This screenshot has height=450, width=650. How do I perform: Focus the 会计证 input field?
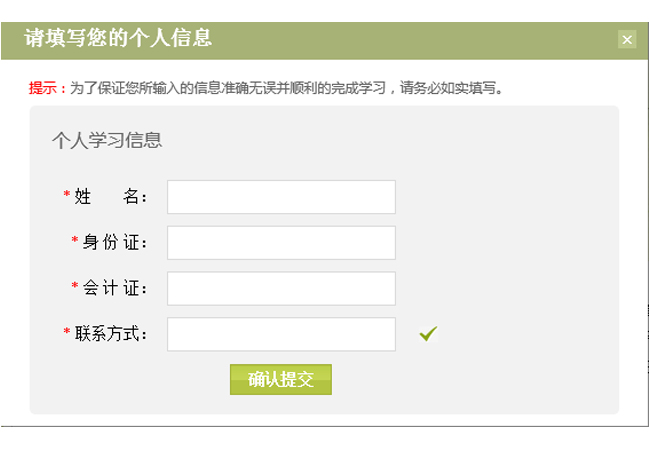point(281,288)
